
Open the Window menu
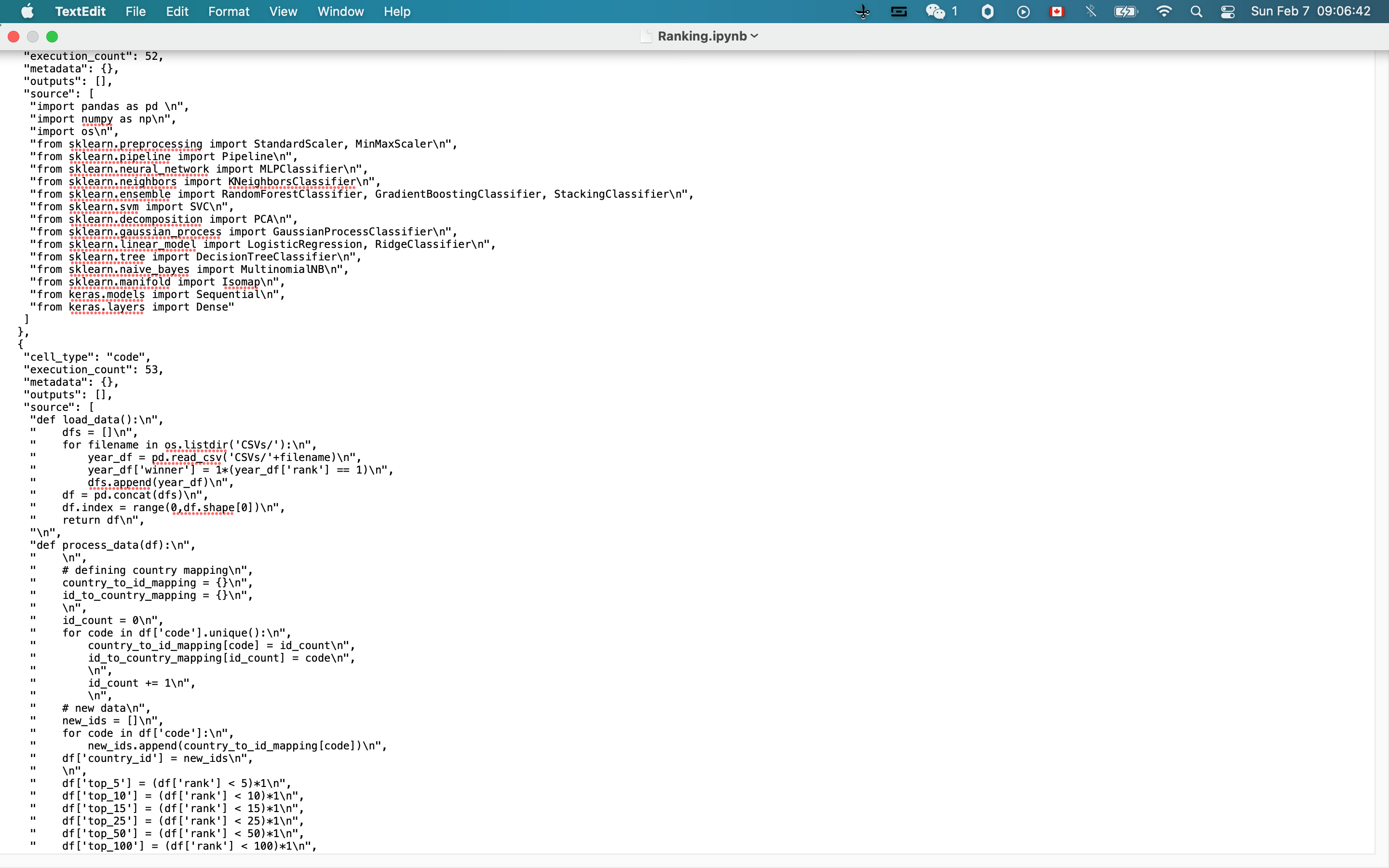(x=340, y=12)
